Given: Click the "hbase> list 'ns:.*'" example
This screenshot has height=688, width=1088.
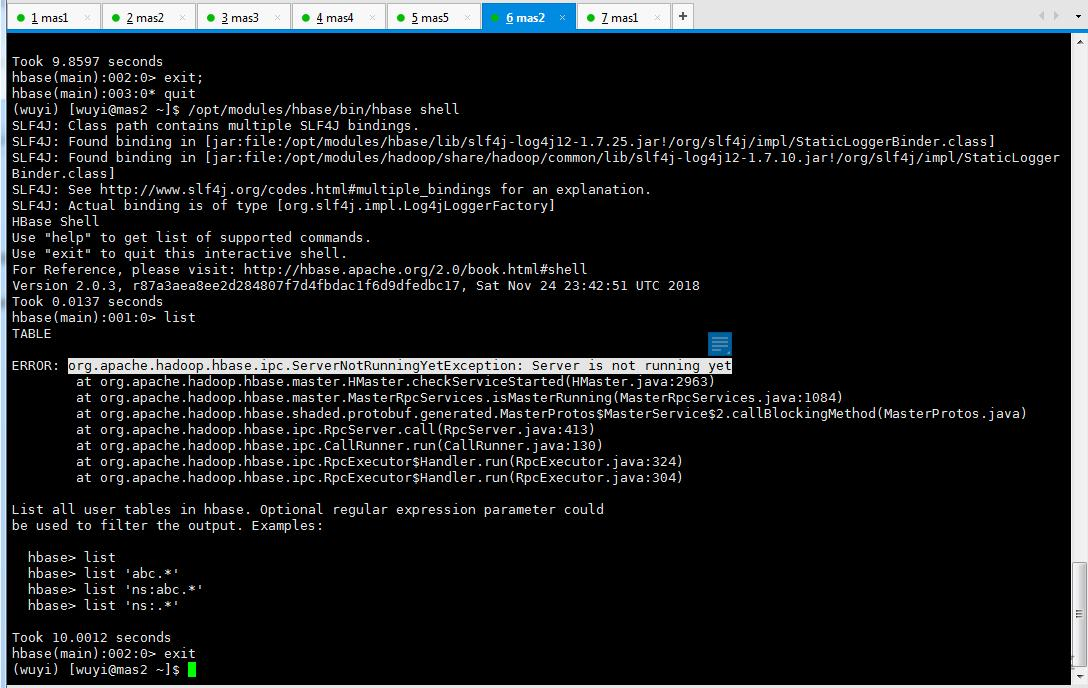Looking at the screenshot, I should click(x=103, y=605).
